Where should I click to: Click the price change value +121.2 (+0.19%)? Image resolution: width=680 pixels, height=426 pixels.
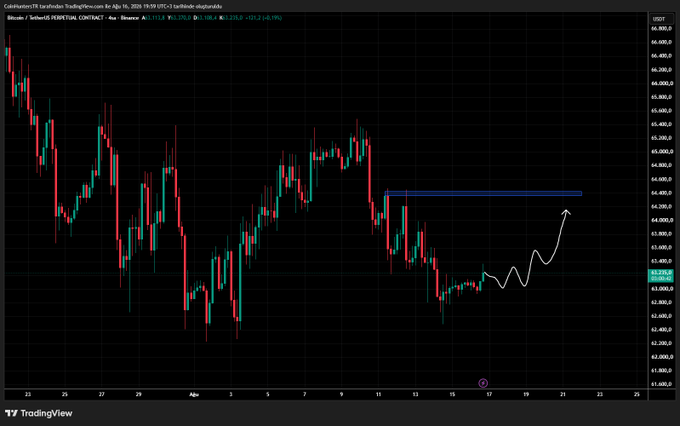coord(263,18)
